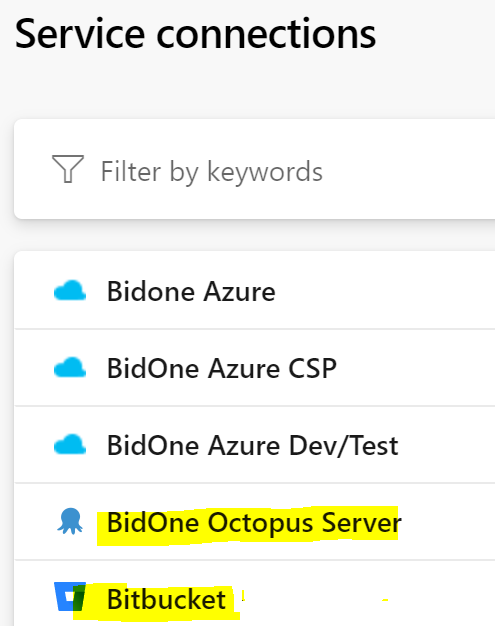The height and width of the screenshot is (626, 495).
Task: Click the BidOne Azure CSP cloud icon
Action: [x=70, y=367]
